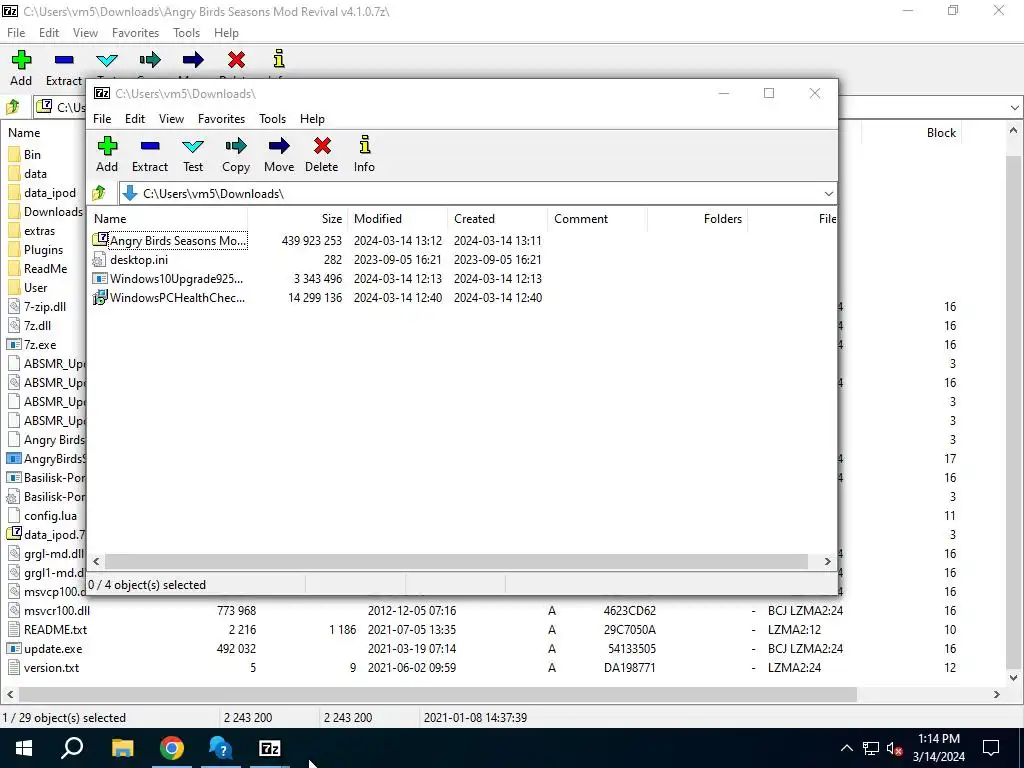Click the 7-Zip taskbar icon
The height and width of the screenshot is (768, 1024).
(x=270, y=748)
